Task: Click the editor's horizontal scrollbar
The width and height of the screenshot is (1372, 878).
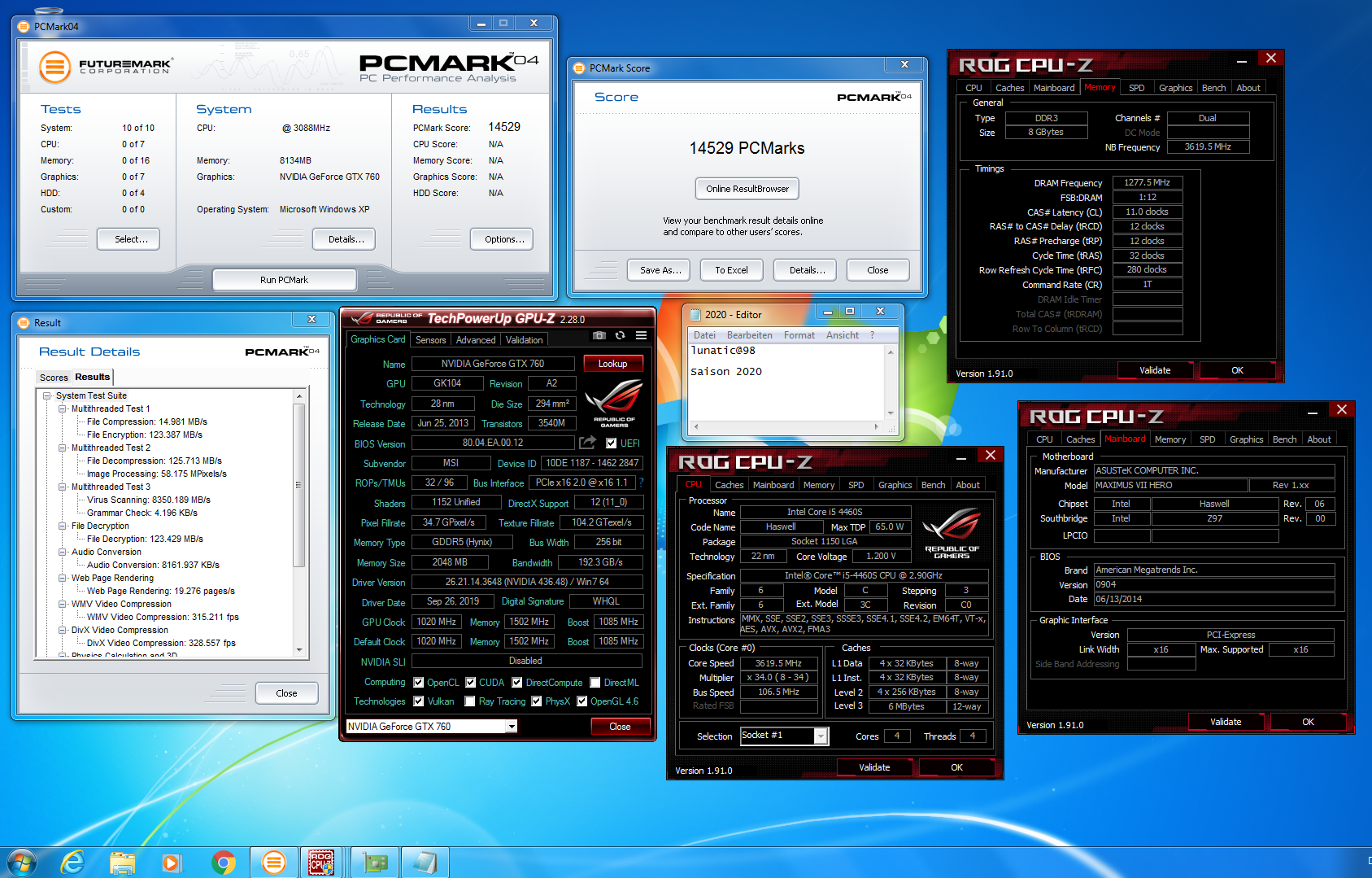Action: (786, 426)
